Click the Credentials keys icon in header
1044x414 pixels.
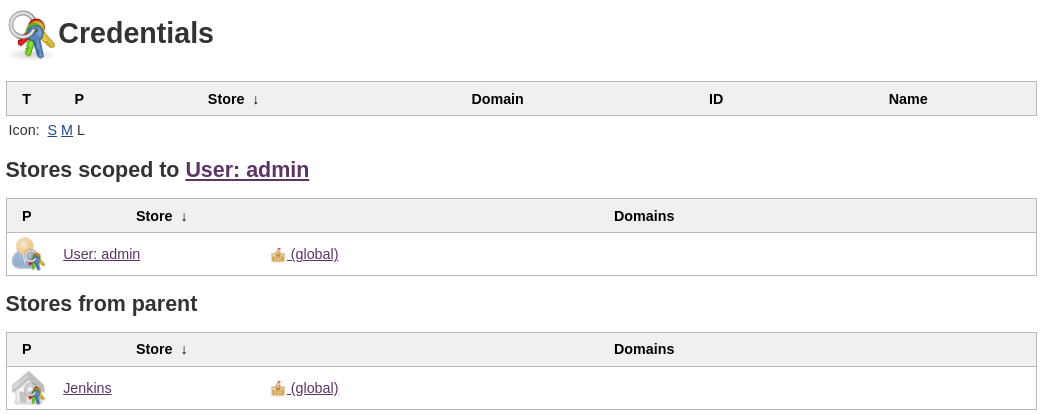click(31, 35)
